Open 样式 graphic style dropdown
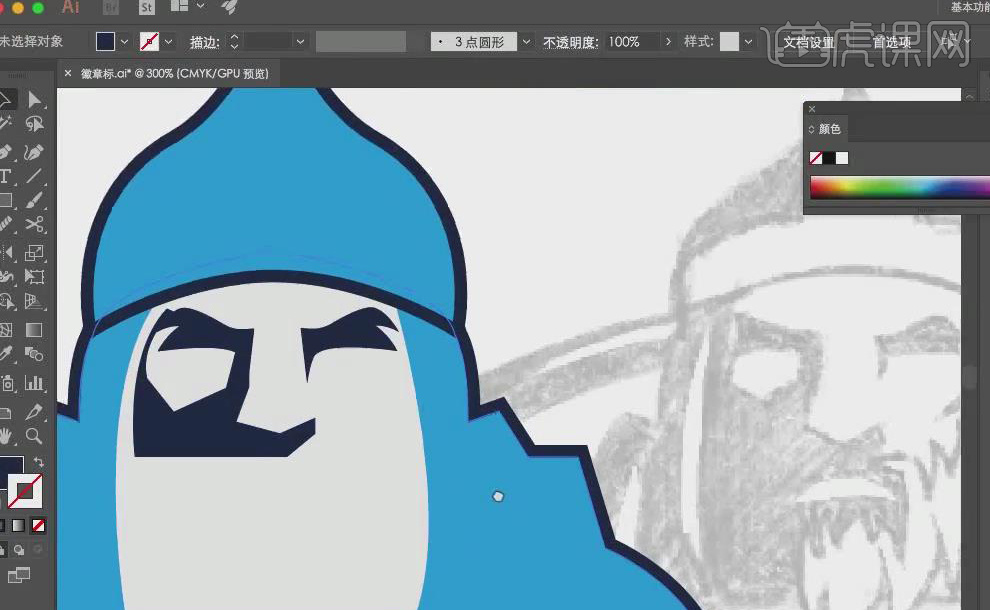Screen dimensions: 990x610 tap(748, 42)
